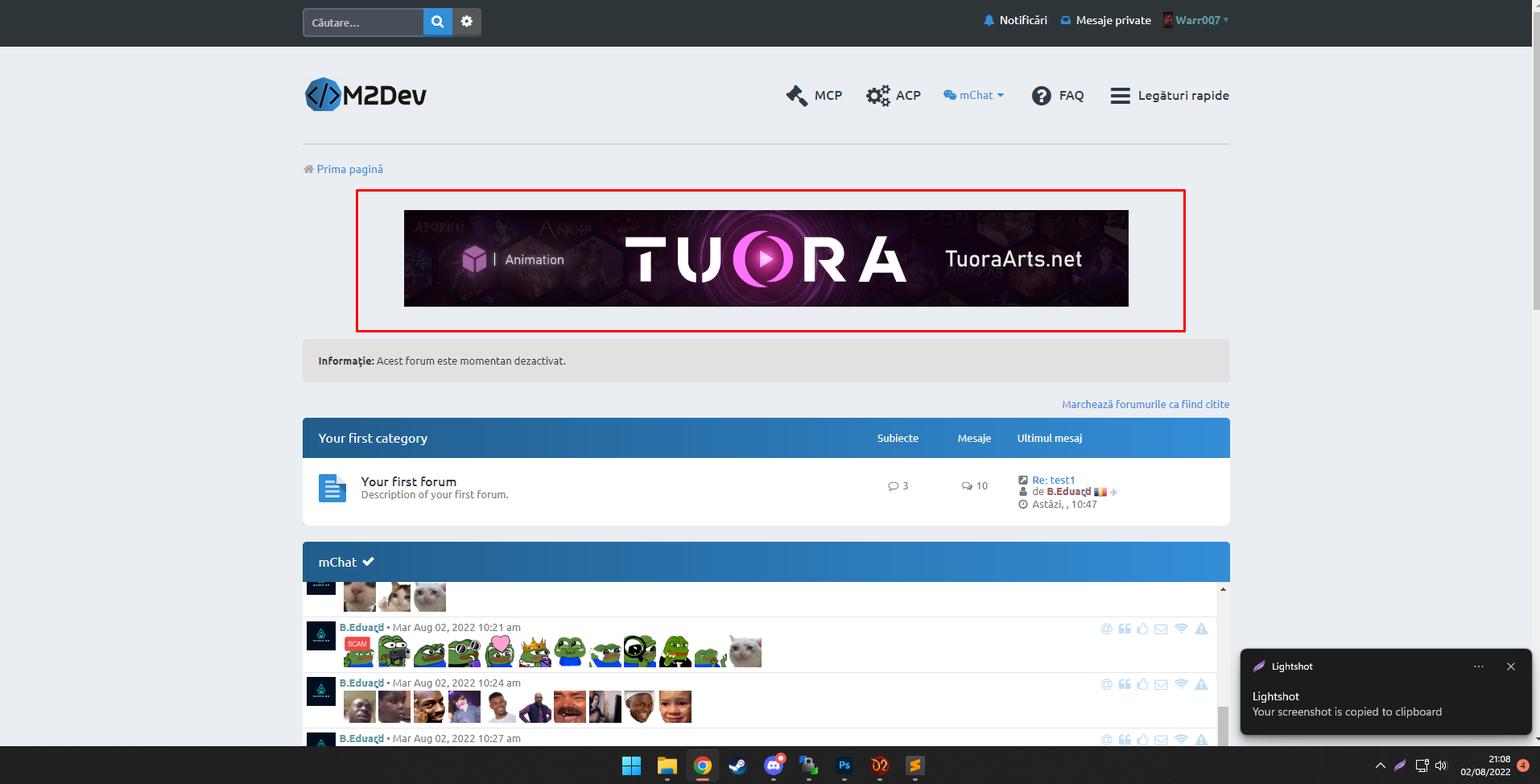The image size is (1540, 784).
Task: Go to M2Dev logo home
Action: point(365,95)
